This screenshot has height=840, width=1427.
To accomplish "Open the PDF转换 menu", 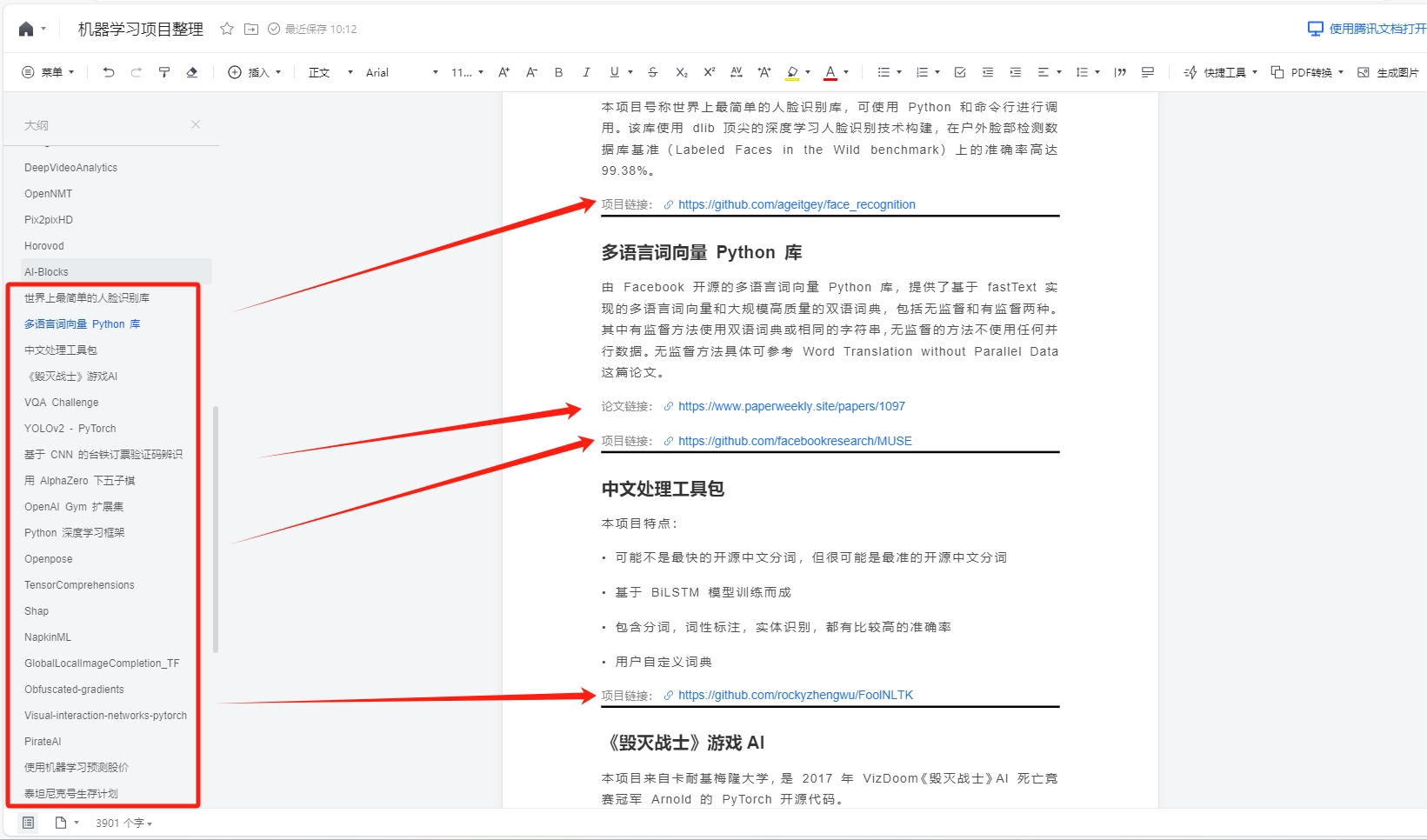I will coord(1307,72).
